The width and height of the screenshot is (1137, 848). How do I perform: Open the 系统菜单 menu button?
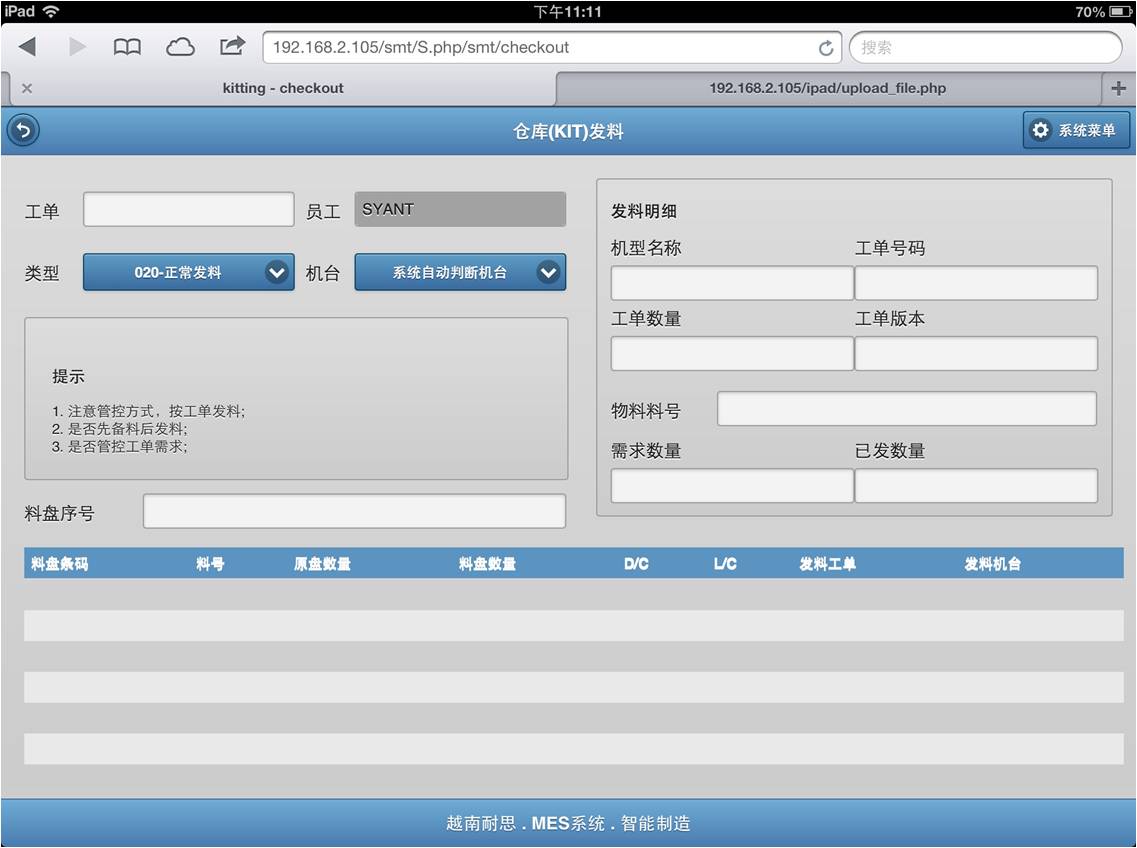point(1076,130)
